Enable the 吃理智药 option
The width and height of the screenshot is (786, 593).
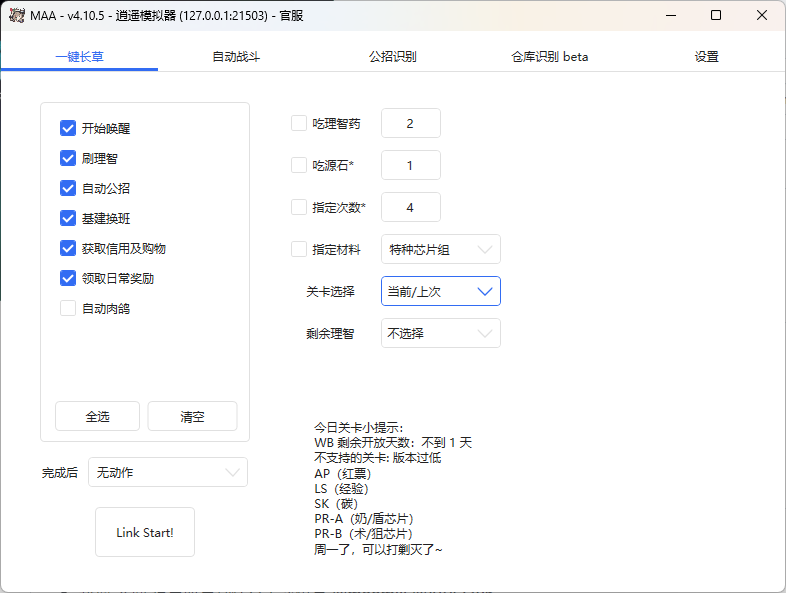299,123
